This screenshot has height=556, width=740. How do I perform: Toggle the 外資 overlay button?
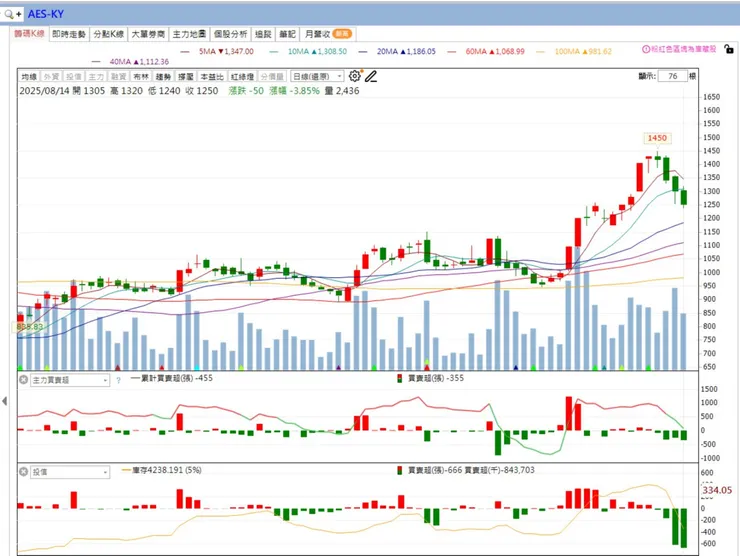[x=51, y=76]
